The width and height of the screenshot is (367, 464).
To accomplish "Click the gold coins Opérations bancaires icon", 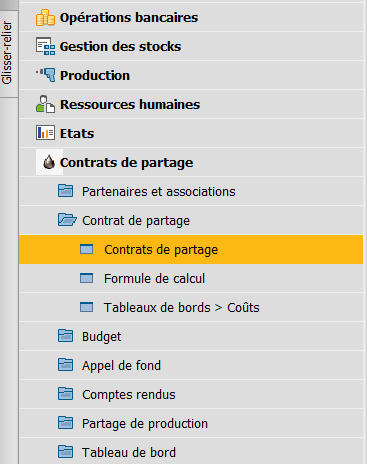I will coord(45,18).
